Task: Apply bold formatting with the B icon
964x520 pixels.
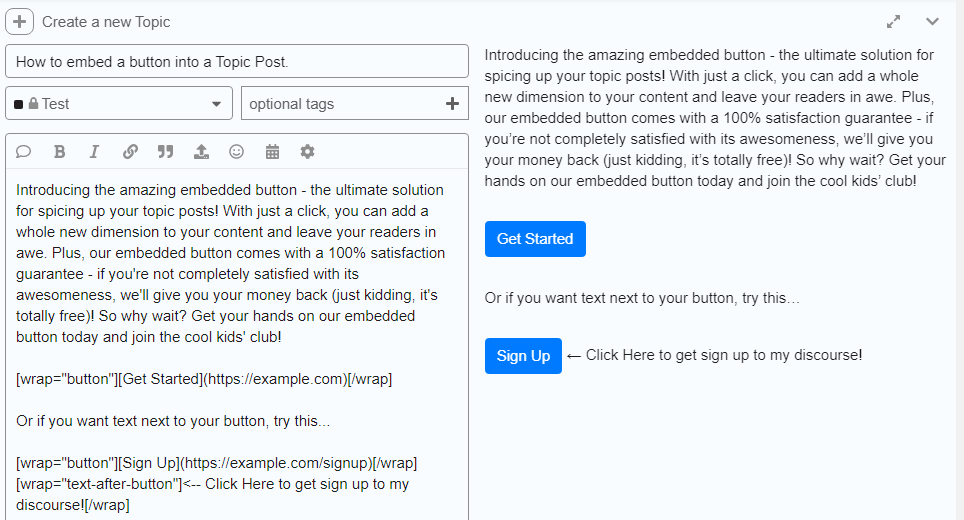Action: tap(60, 152)
